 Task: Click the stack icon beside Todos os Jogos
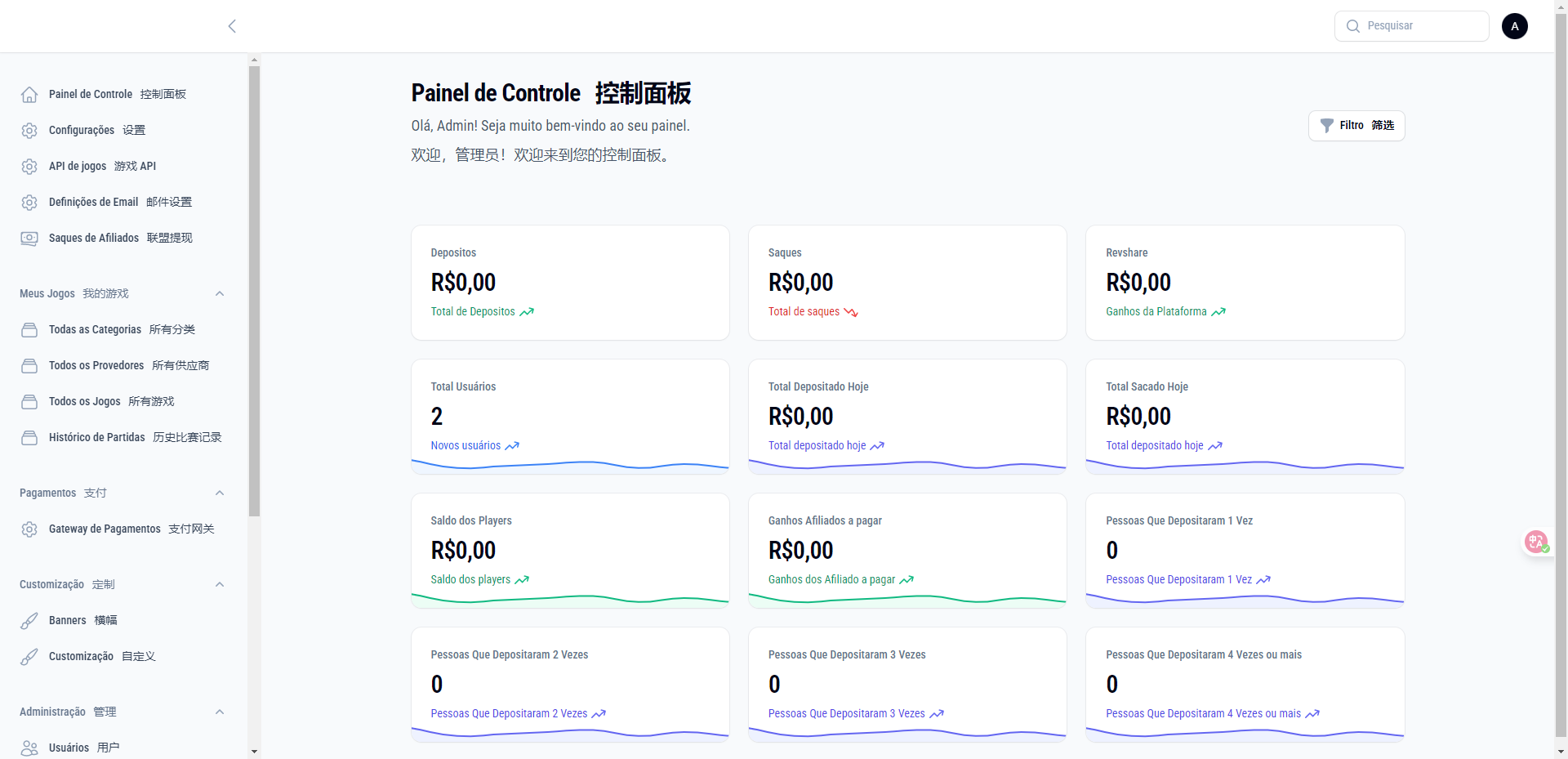coord(29,402)
